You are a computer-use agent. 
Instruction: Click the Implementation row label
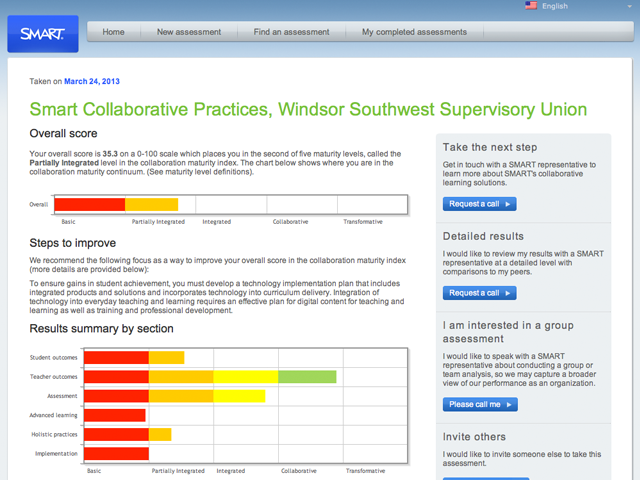pyautogui.click(x=56, y=453)
